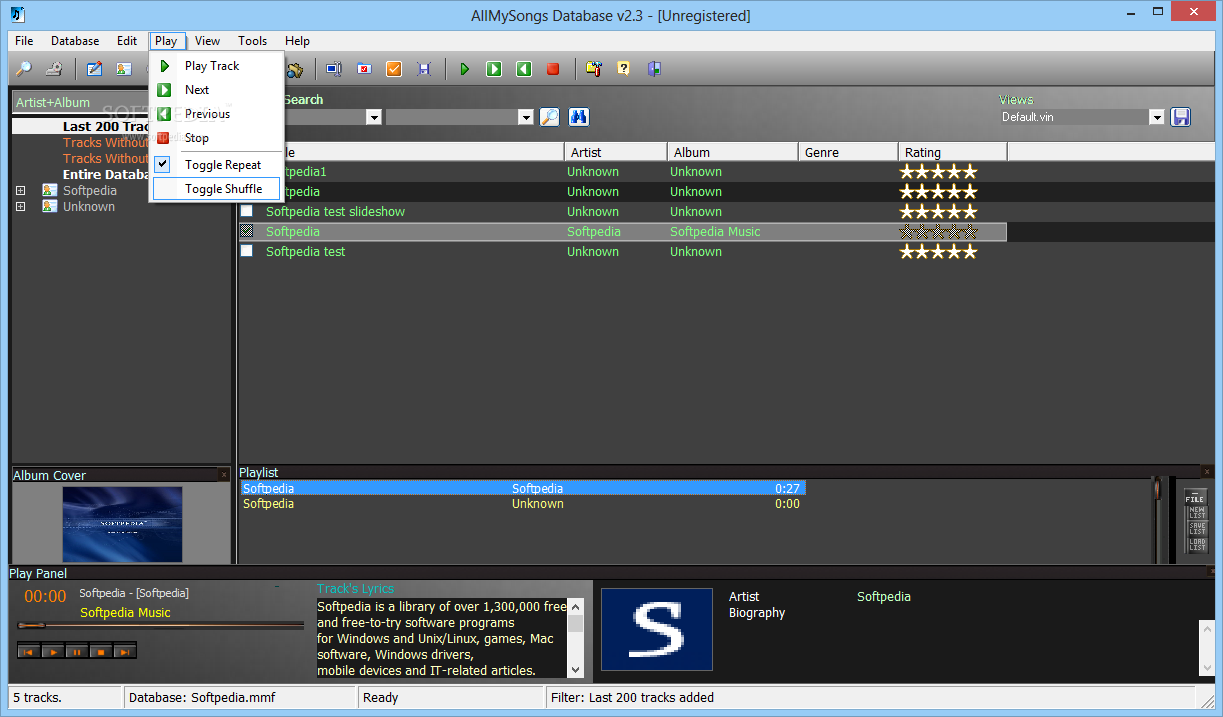The width and height of the screenshot is (1223, 717).
Task: Click the Play Panel skip-to-end button
Action: coord(125,651)
